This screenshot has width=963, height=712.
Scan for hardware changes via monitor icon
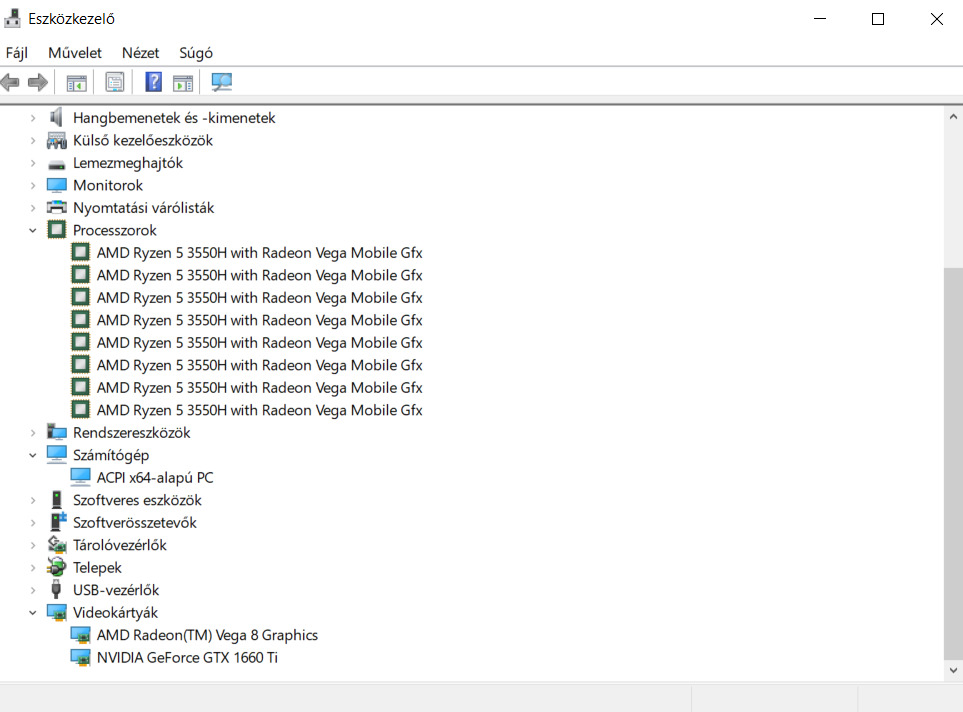pyautogui.click(x=222, y=82)
